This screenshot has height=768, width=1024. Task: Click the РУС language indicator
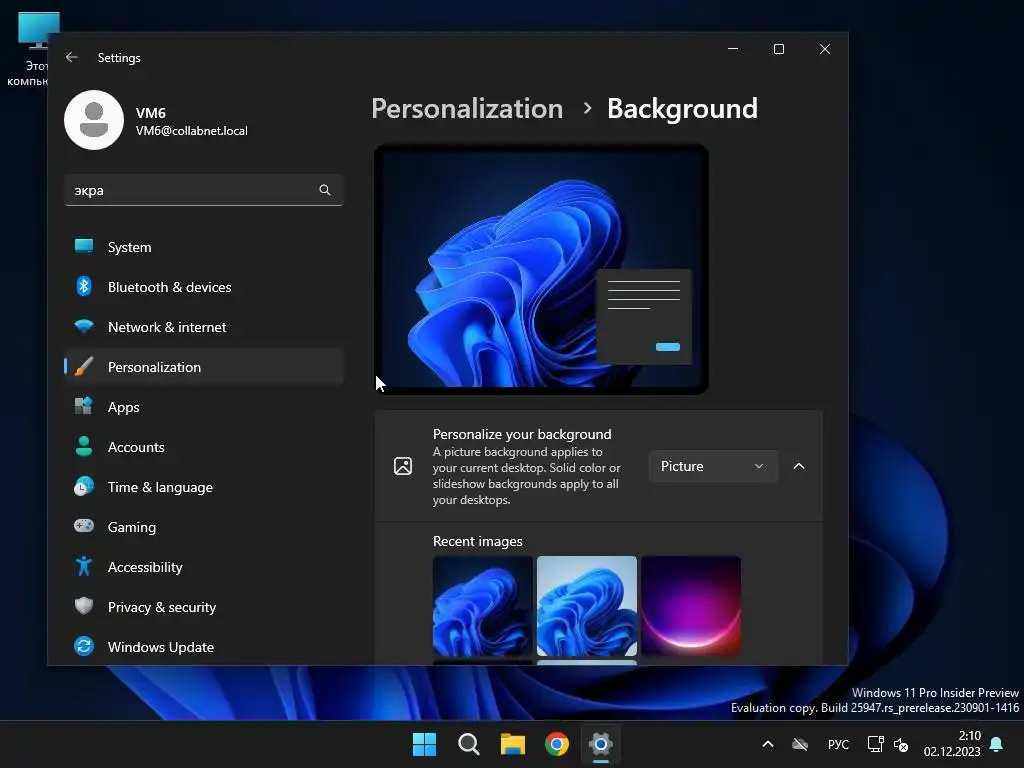839,744
